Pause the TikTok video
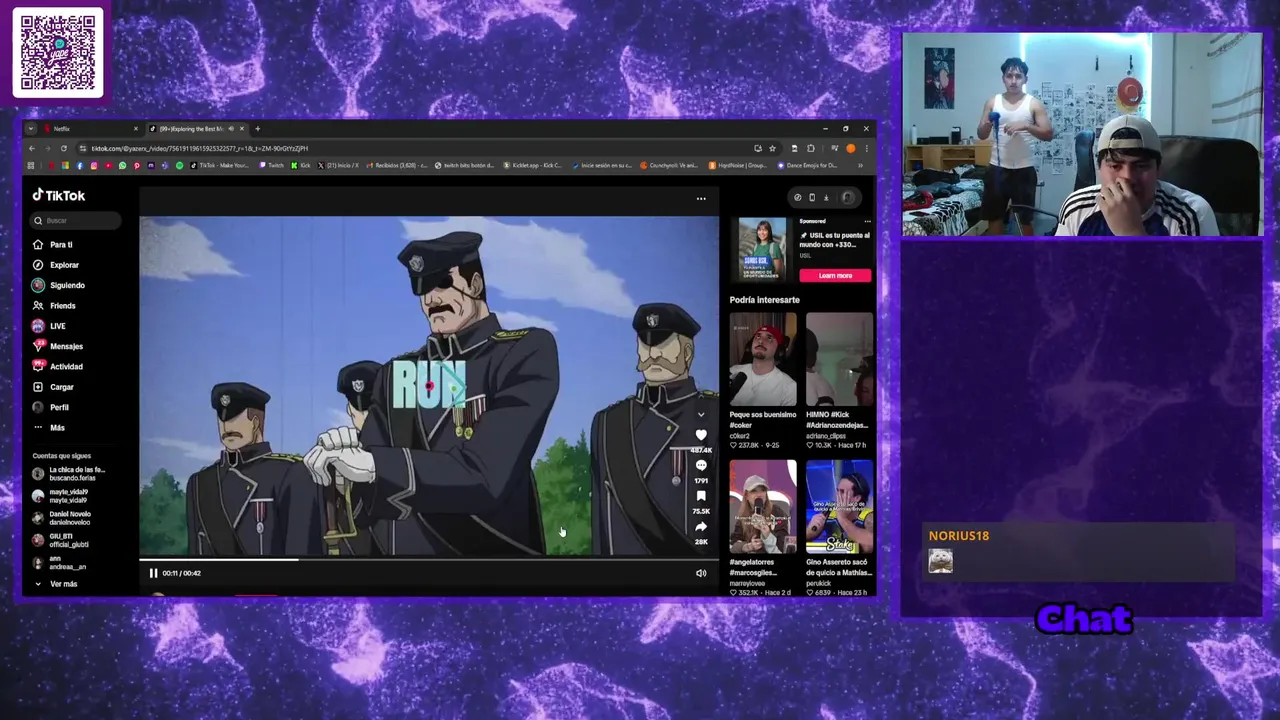This screenshot has width=1280, height=720. click(x=153, y=573)
